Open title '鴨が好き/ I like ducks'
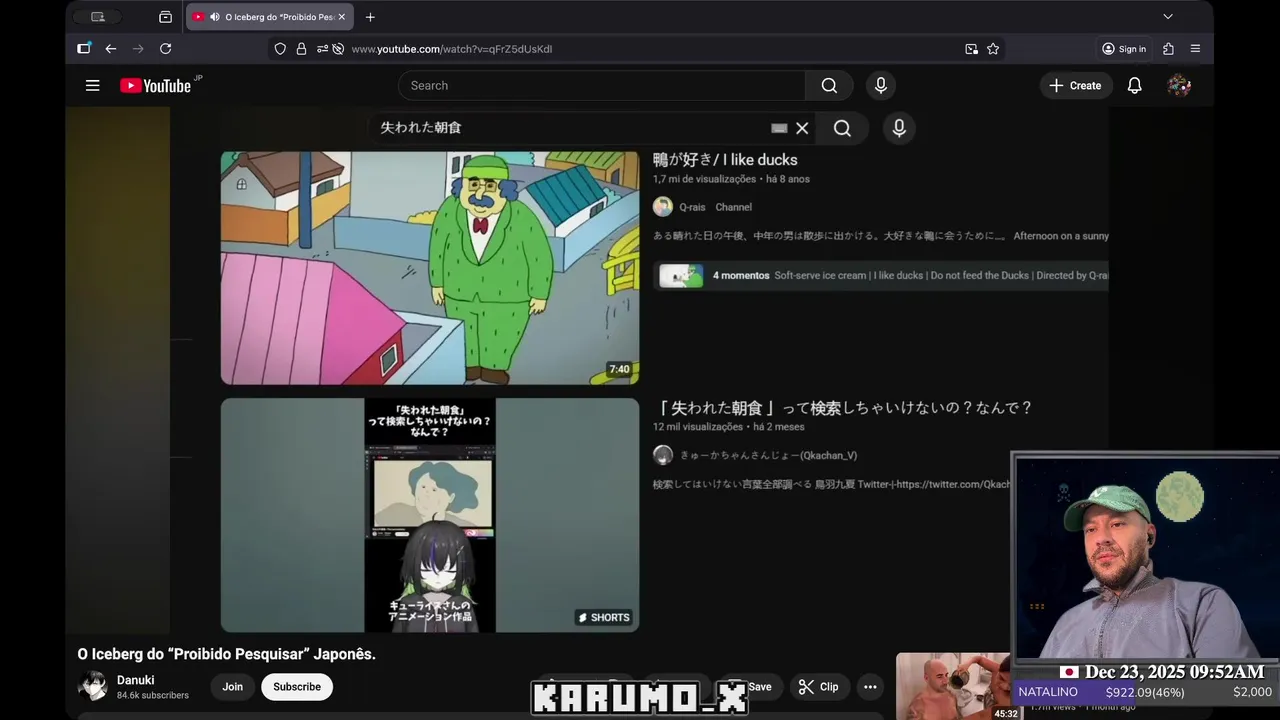This screenshot has width=1280, height=720. coord(725,160)
